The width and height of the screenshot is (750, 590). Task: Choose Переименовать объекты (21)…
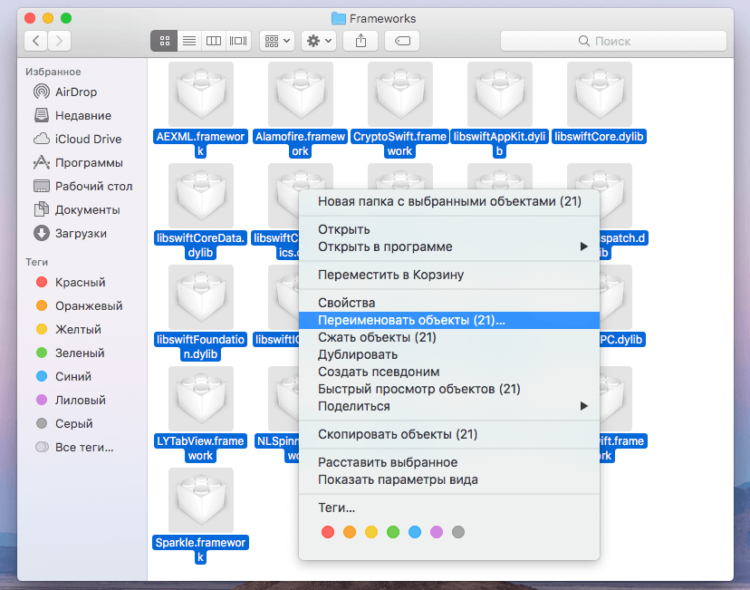coord(449,320)
